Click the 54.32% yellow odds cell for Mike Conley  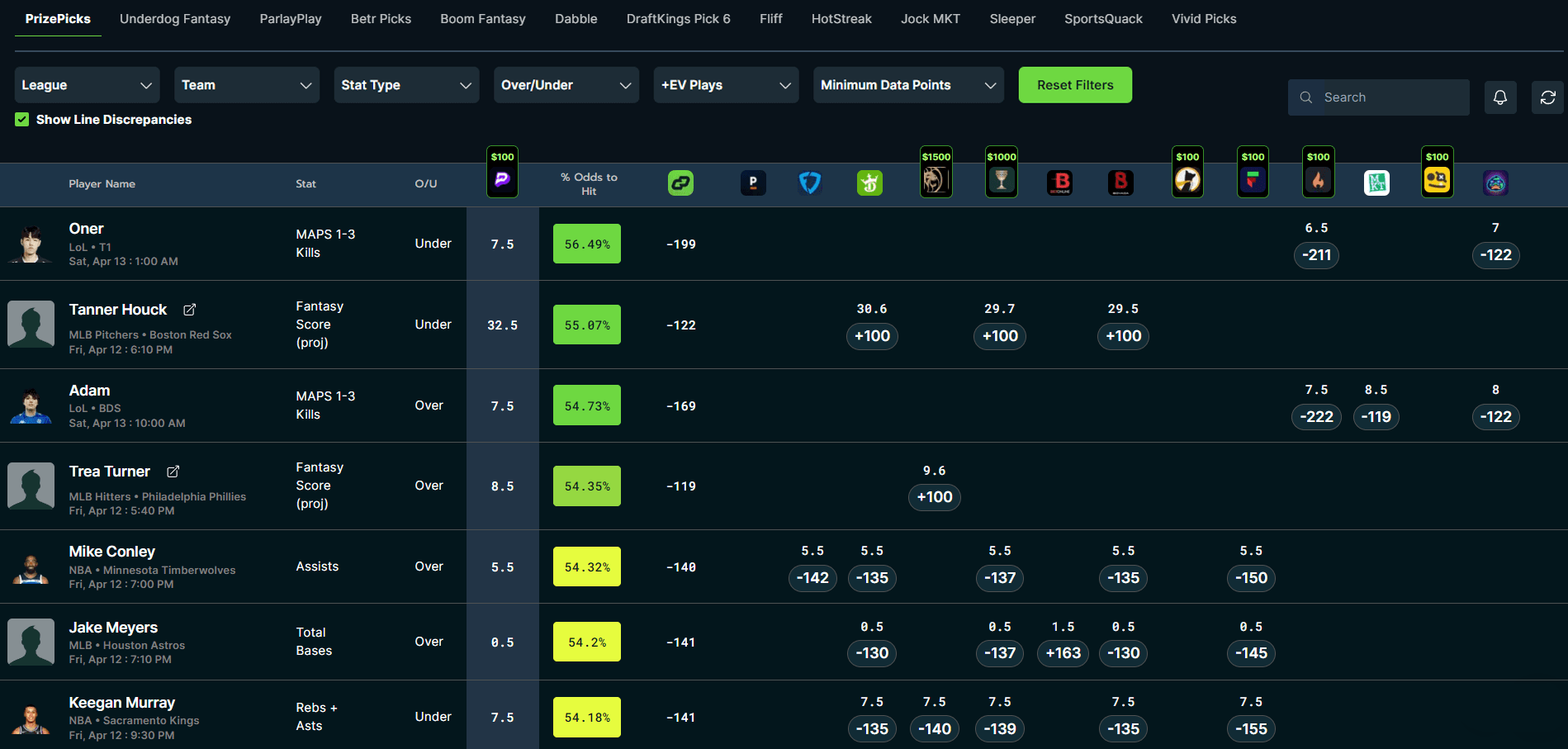coord(587,566)
